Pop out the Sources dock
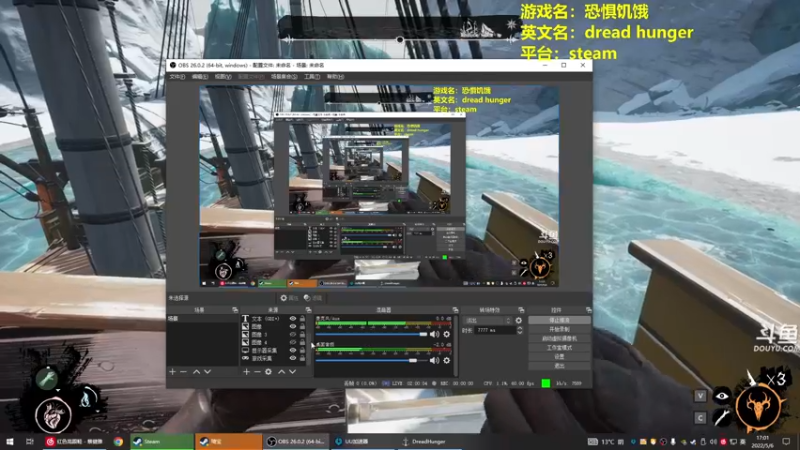 (x=308, y=310)
